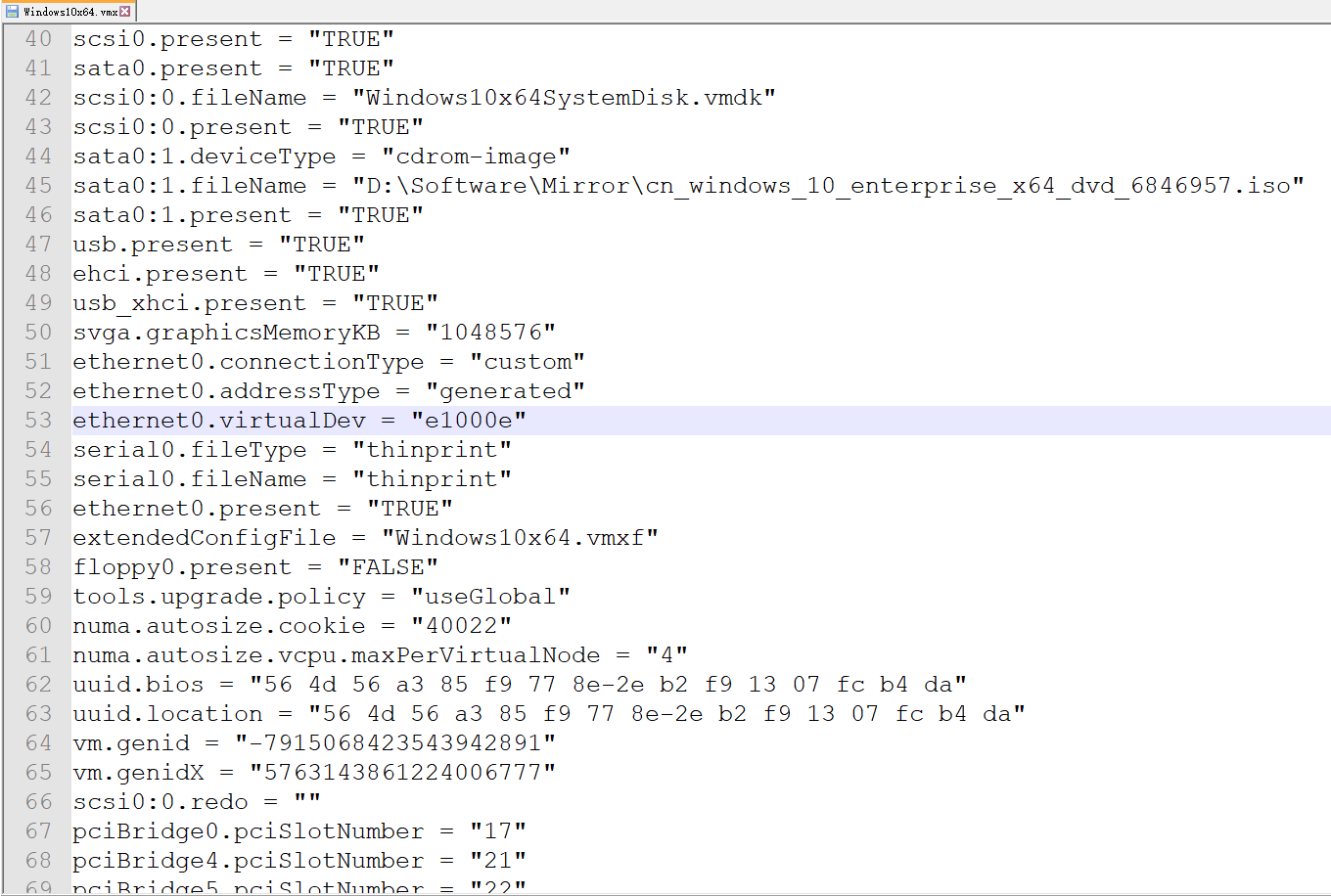The width and height of the screenshot is (1331, 896).
Task: Click the scsi0.present line text
Action: click(233, 39)
